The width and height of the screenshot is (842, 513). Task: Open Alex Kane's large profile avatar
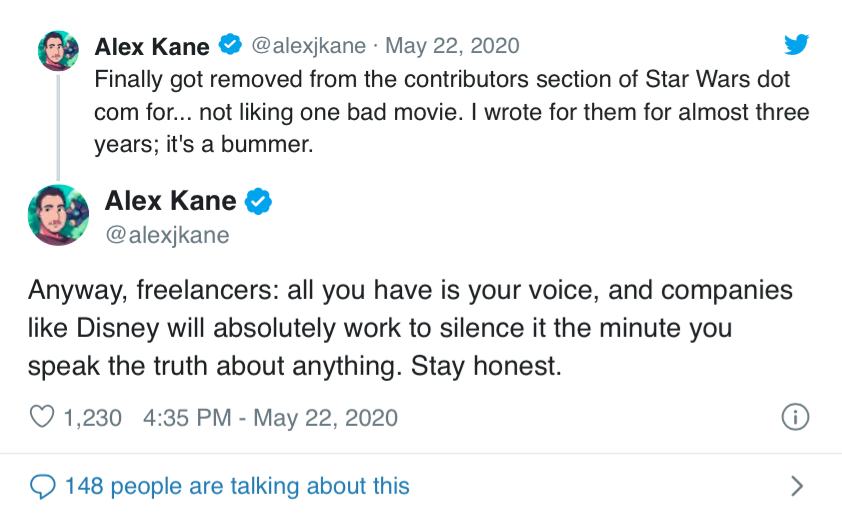pyautogui.click(x=59, y=214)
